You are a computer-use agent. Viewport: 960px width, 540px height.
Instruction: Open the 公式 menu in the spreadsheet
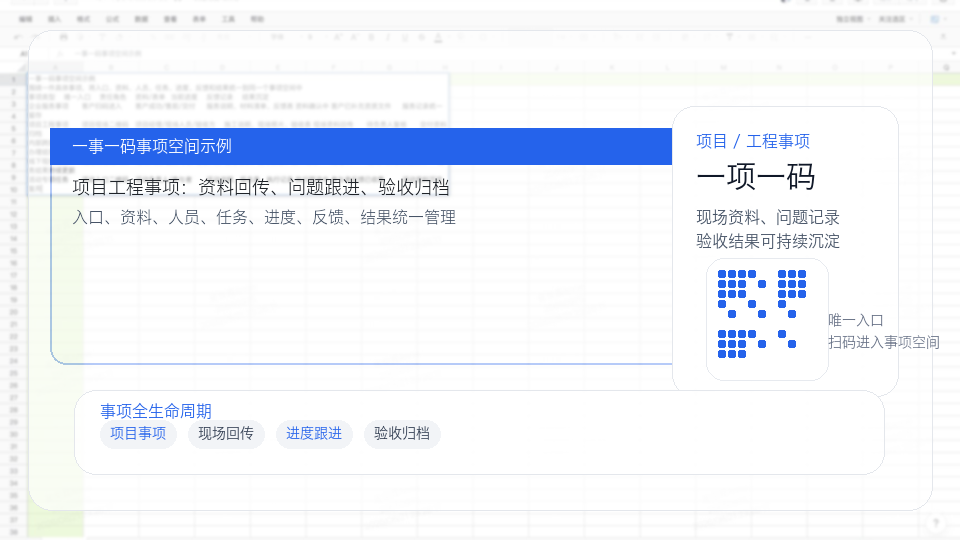(113, 20)
